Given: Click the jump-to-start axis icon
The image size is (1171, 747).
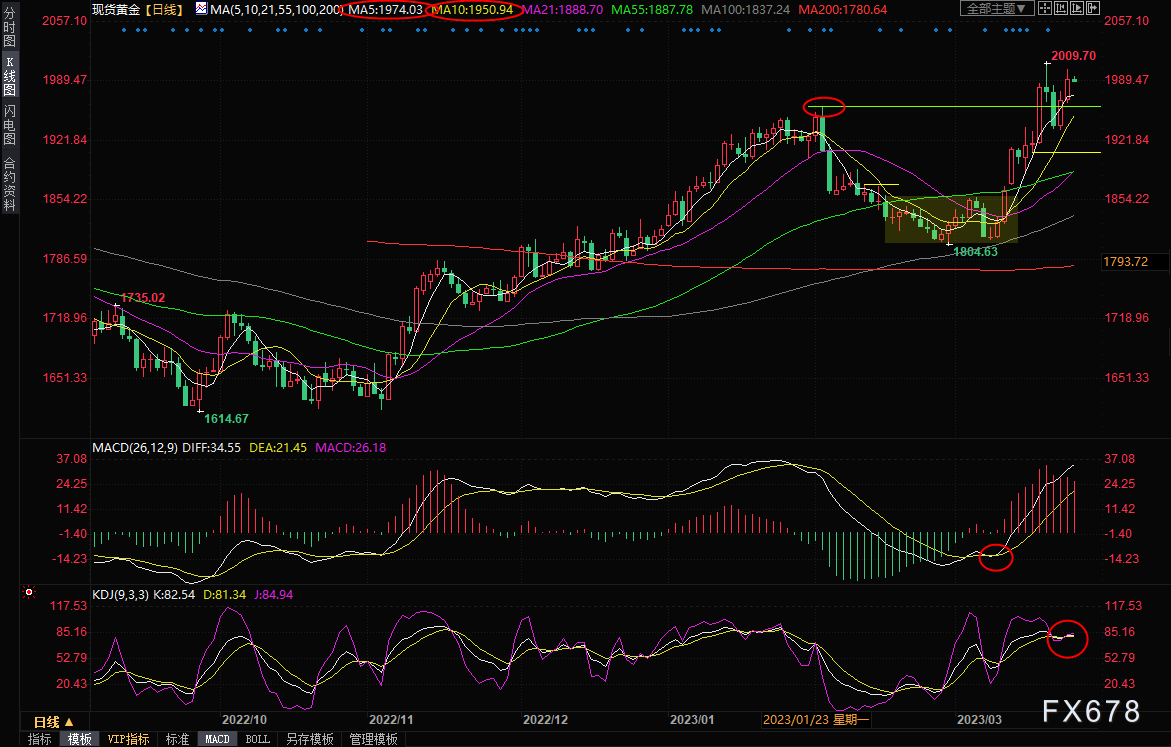Looking at the screenshot, I should pyautogui.click(x=1061, y=8).
